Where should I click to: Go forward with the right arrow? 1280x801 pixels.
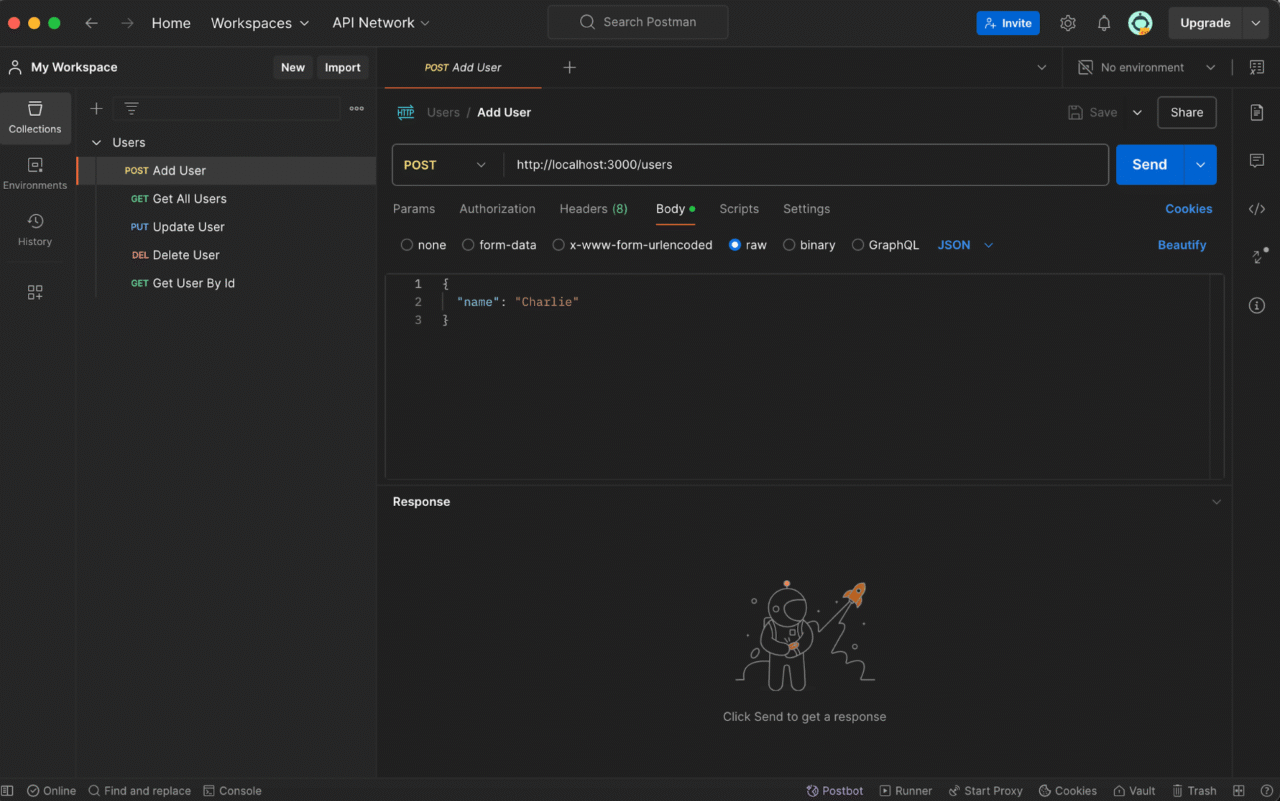click(x=127, y=23)
